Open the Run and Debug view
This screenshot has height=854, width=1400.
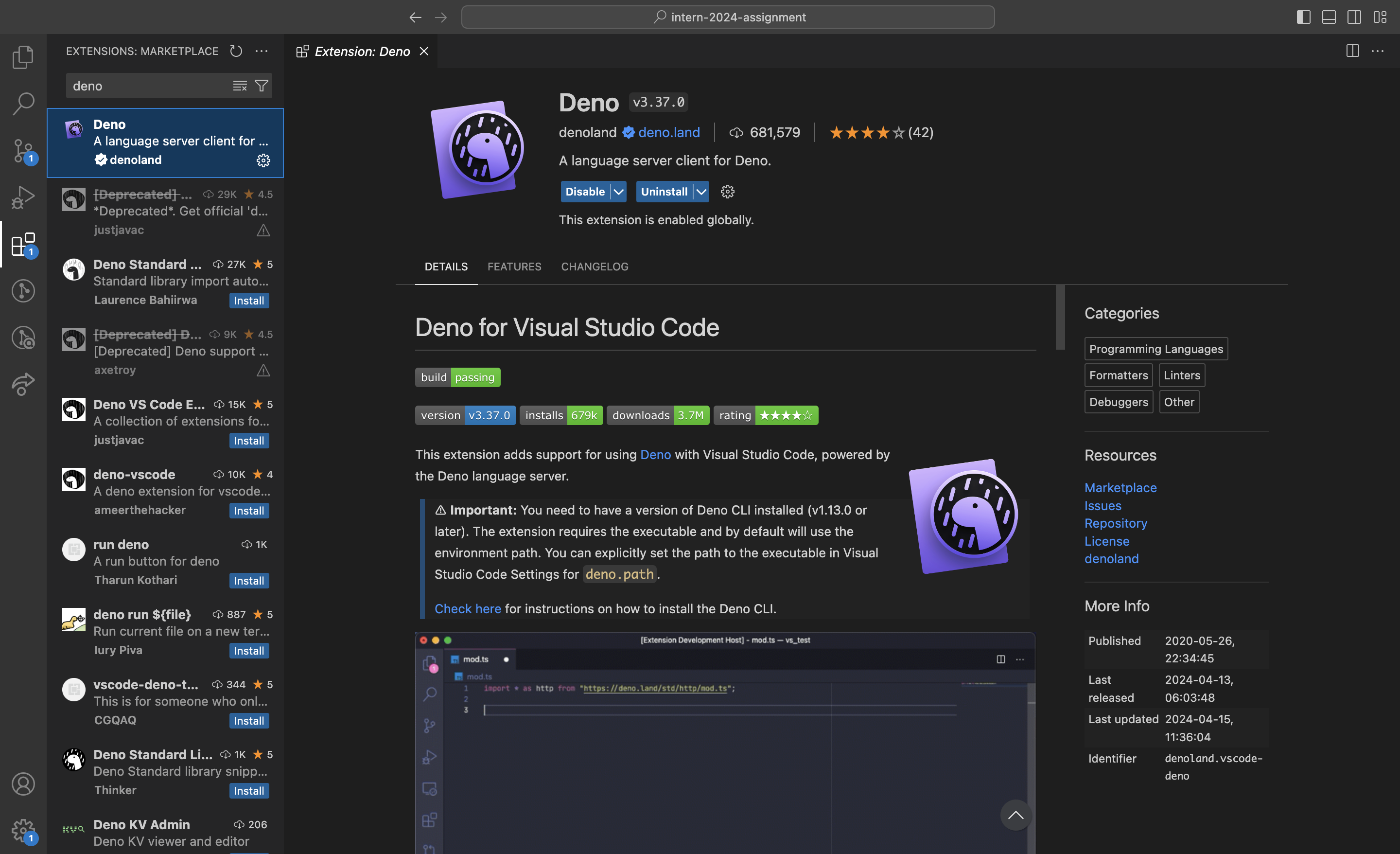pyautogui.click(x=23, y=197)
